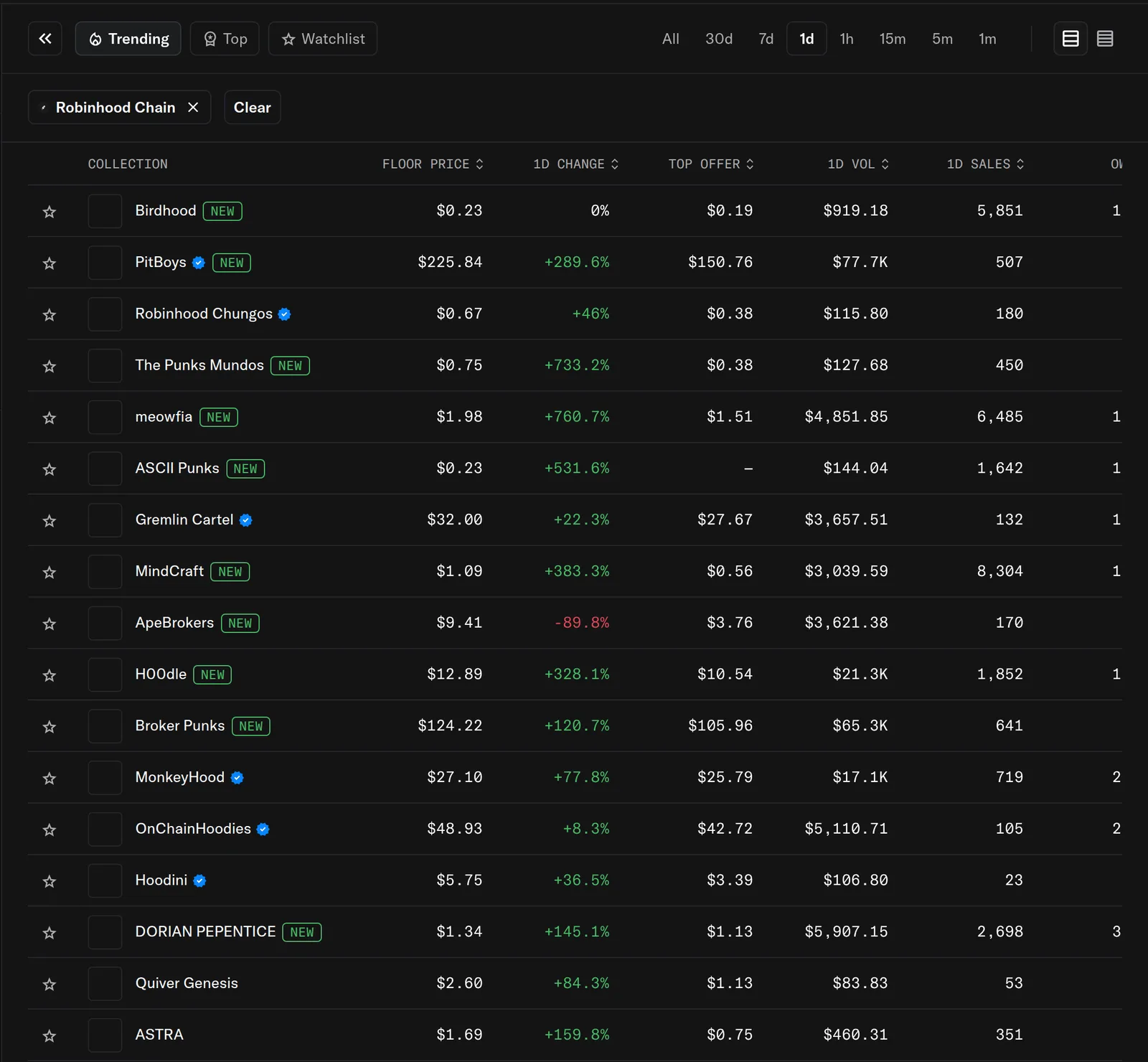Open the ApeBrokers collection thumbnail
This screenshot has height=1062, width=1148.
[x=105, y=623]
